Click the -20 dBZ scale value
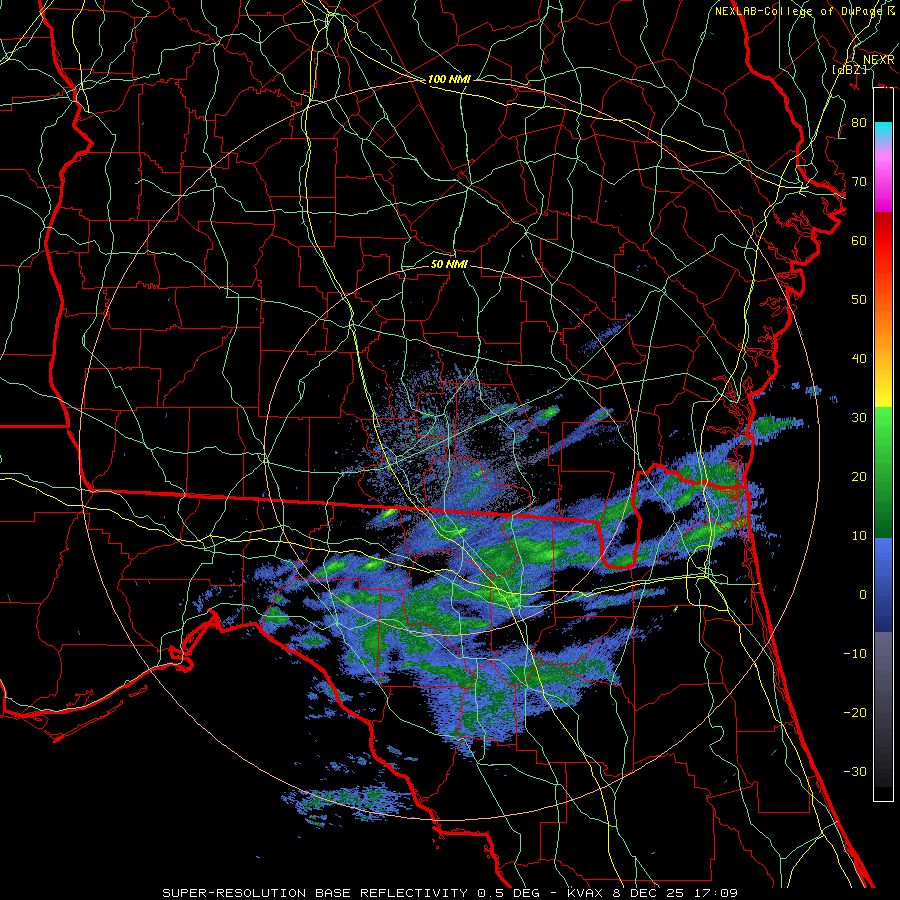Viewport: 900px width, 900px height. 855,712
